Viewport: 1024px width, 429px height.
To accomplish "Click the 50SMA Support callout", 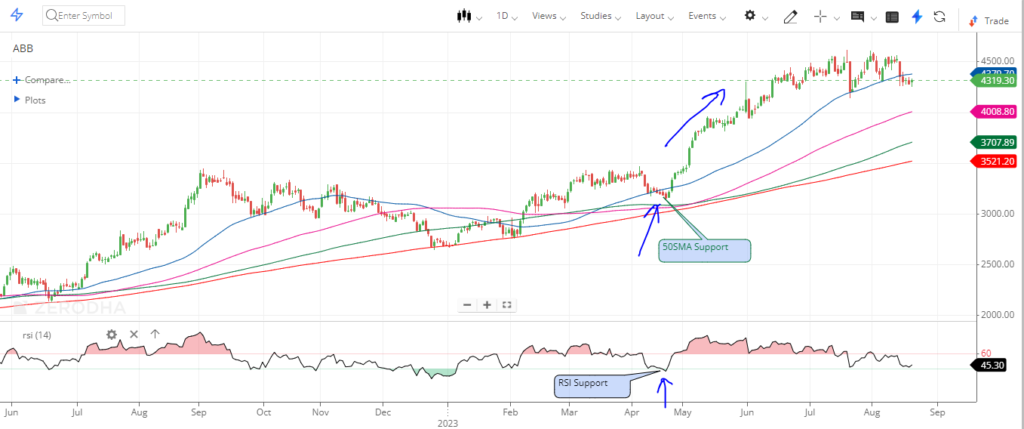I will tap(704, 250).
